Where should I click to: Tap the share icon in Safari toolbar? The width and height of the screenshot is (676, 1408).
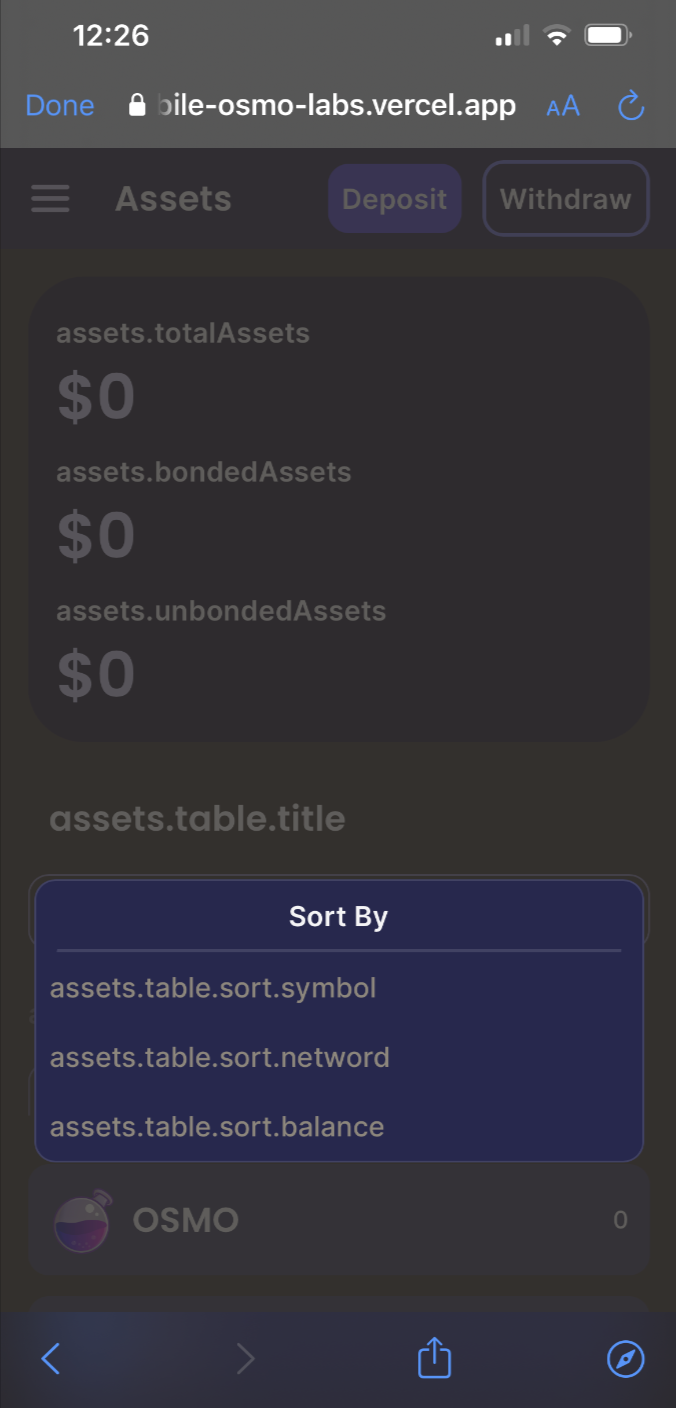pos(433,1358)
